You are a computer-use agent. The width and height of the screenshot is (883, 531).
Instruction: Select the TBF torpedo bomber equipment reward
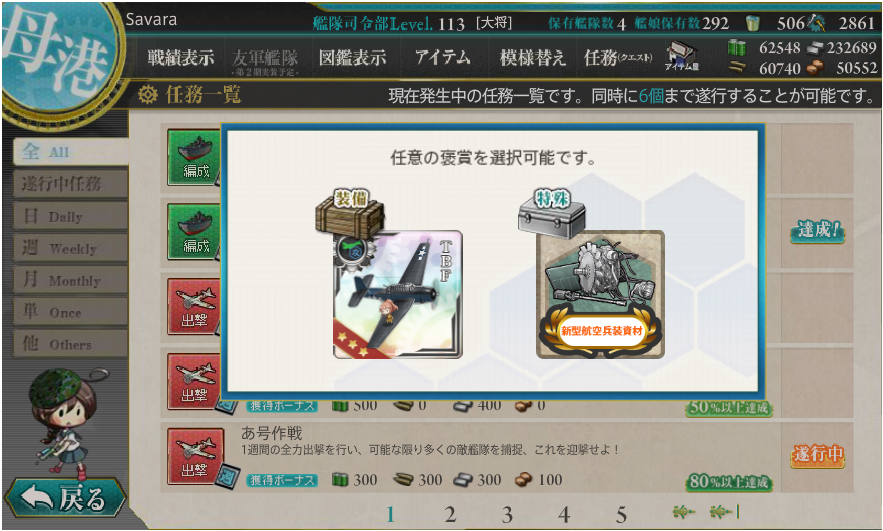[x=398, y=294]
